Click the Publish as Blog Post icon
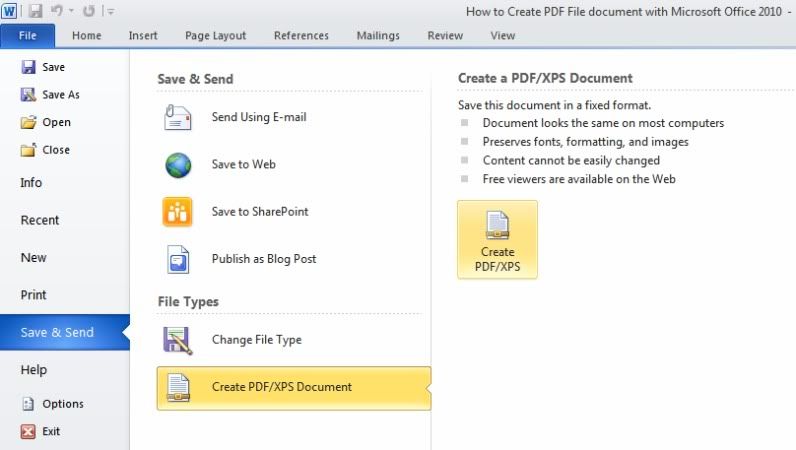 (178, 259)
